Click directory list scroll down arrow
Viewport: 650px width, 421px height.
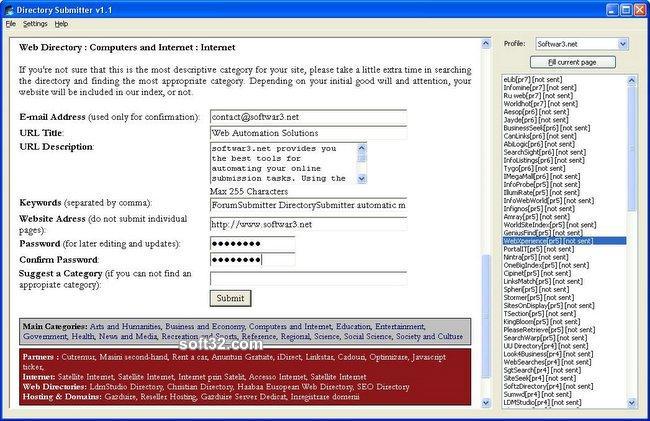pyautogui.click(x=631, y=402)
